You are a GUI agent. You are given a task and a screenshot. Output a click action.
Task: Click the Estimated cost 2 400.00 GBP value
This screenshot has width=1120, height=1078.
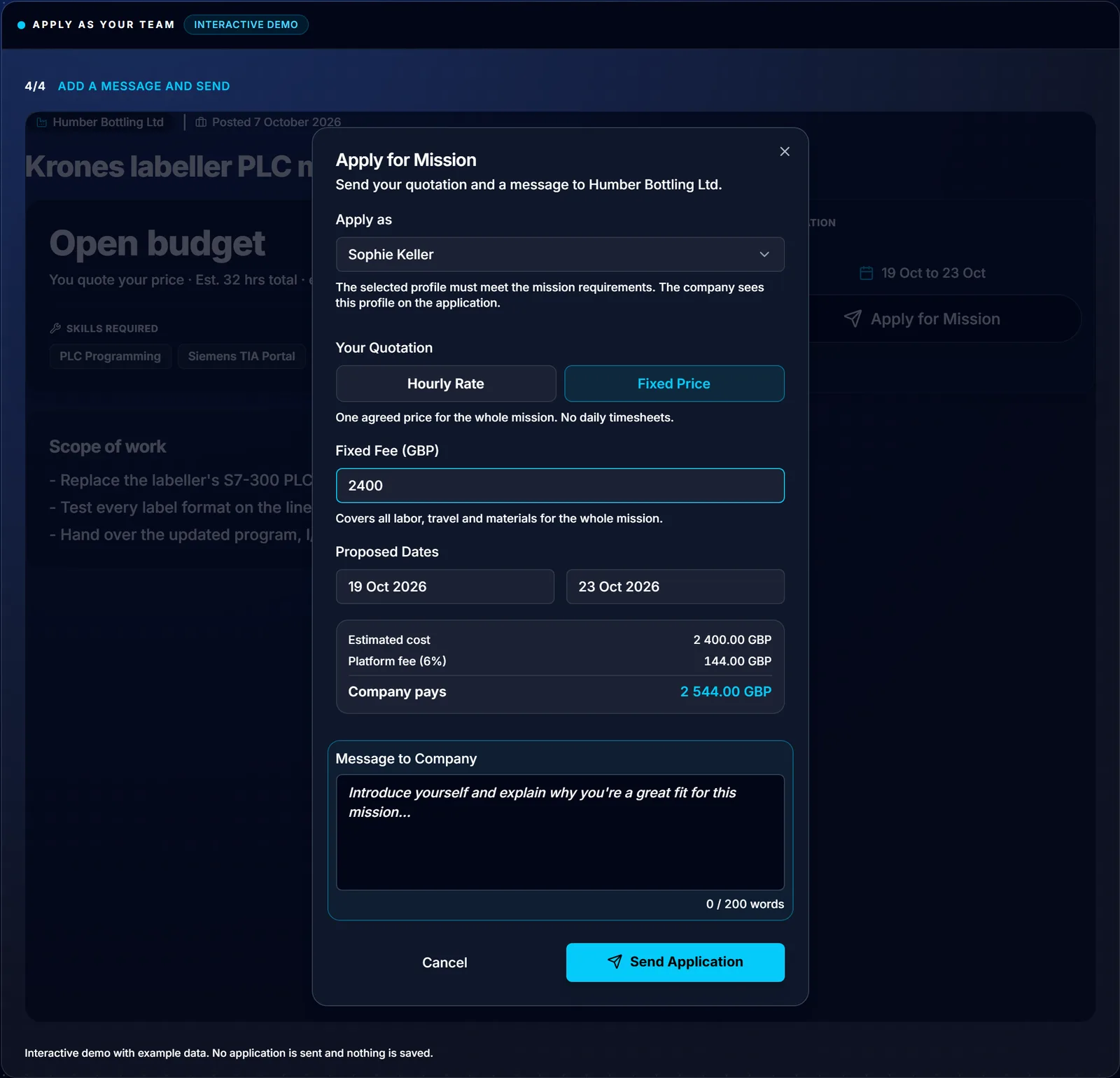pyautogui.click(x=732, y=640)
